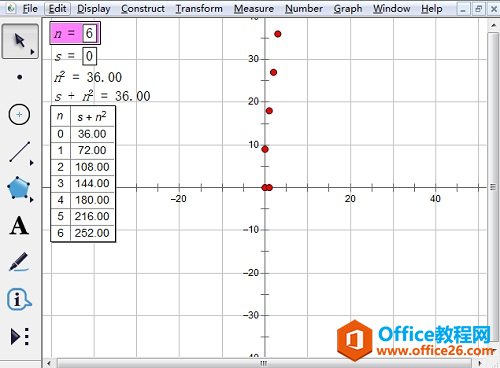Restore the document window
Viewport: 500px width, 368px height.
[x=479, y=9]
